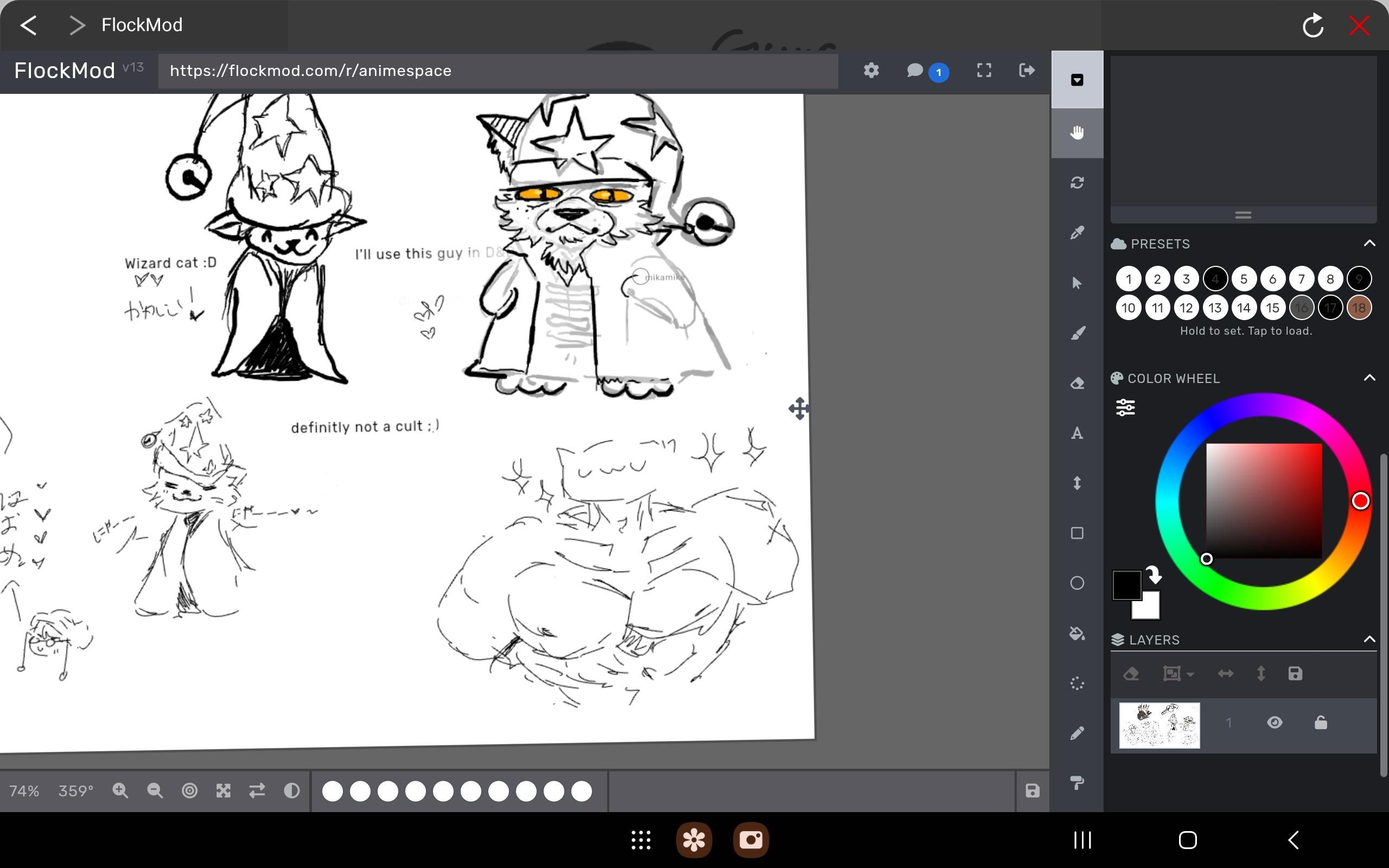Select the pencil tool

pyautogui.click(x=1077, y=733)
